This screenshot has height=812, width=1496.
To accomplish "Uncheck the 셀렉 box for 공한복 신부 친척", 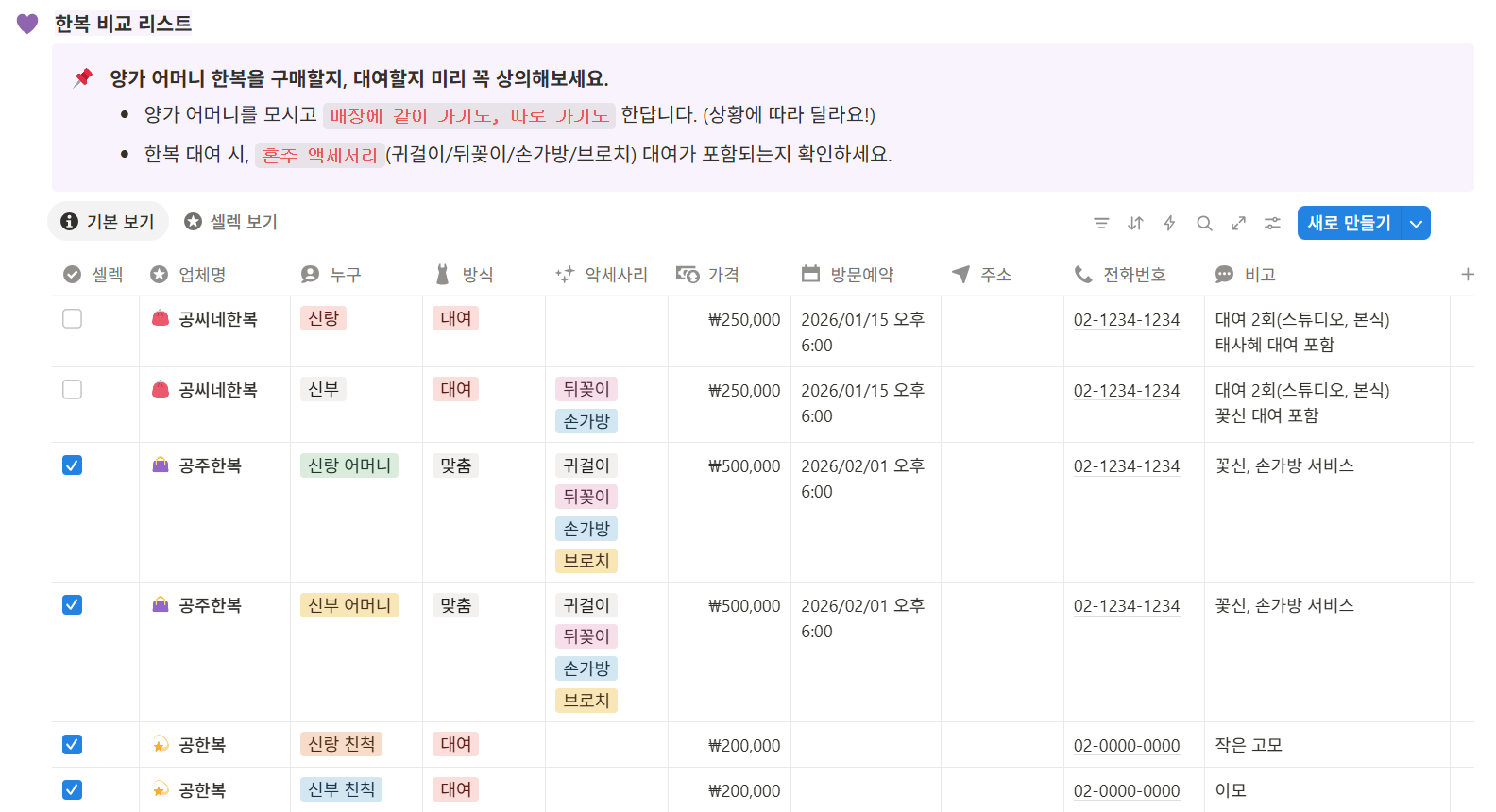I will 72,790.
